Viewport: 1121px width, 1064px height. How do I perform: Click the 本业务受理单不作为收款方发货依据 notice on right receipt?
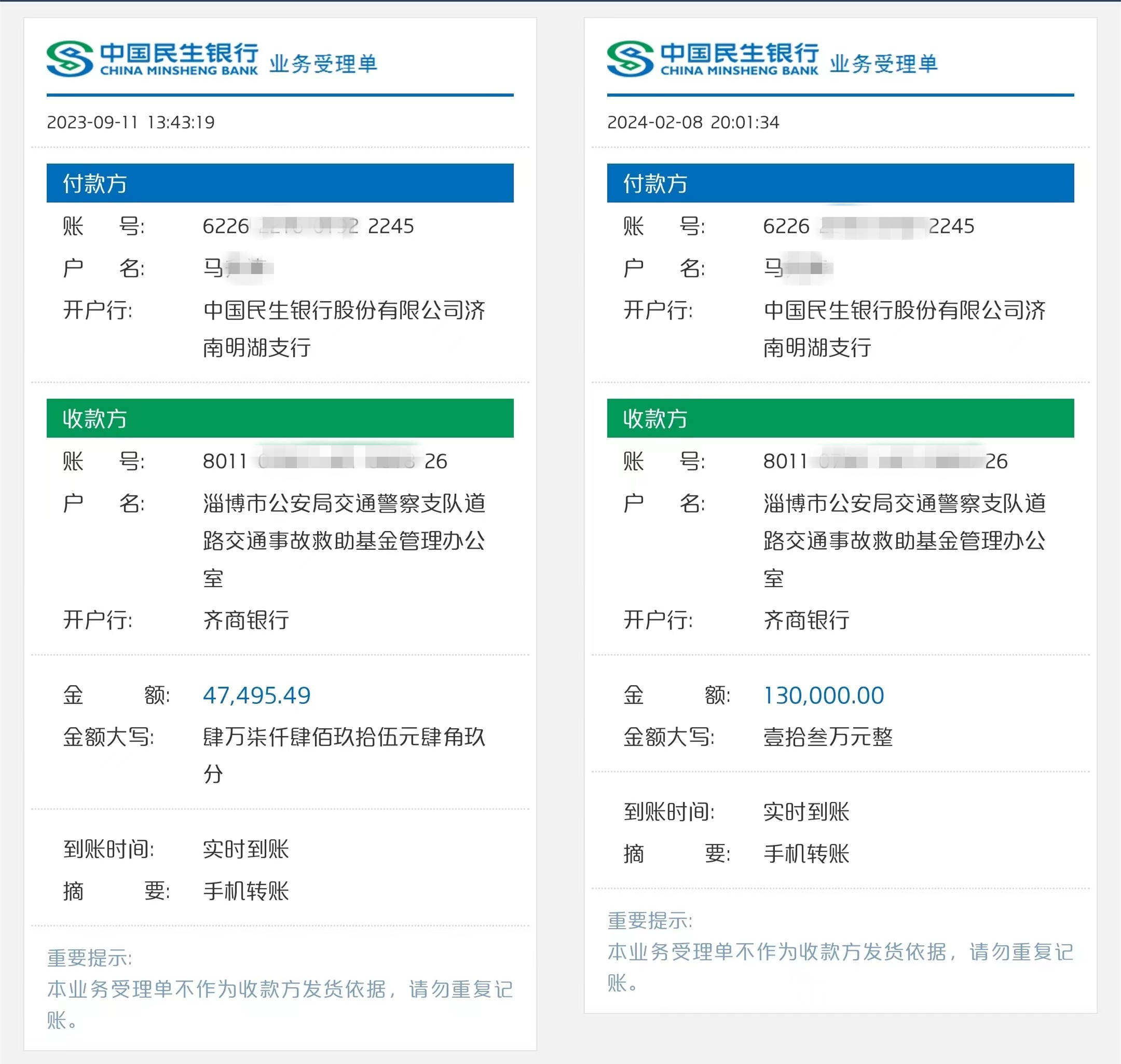840,967
